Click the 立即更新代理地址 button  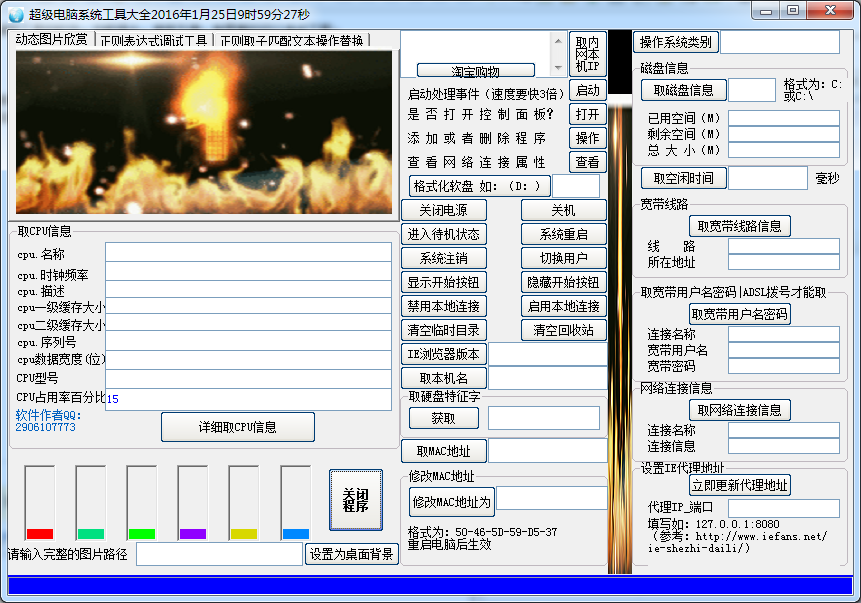coord(739,485)
